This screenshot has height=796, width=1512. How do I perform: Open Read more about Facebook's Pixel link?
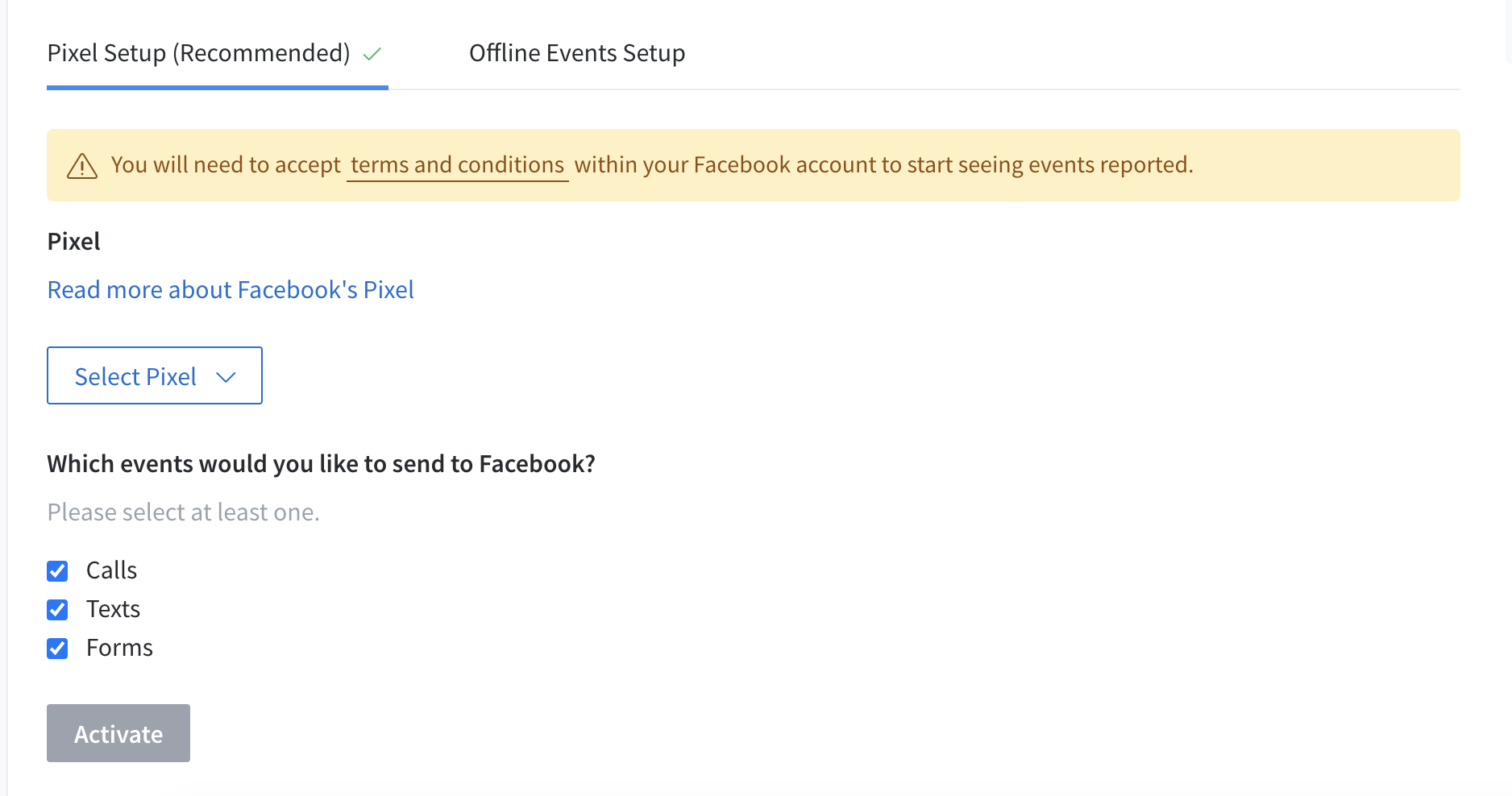[x=231, y=289]
